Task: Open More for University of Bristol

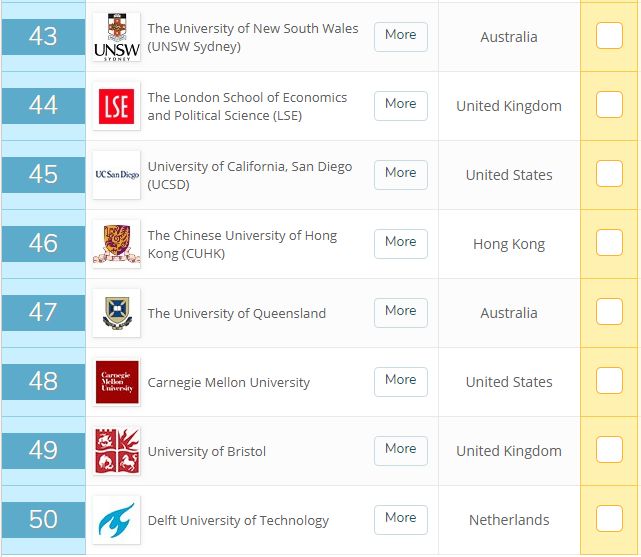Action: point(400,449)
